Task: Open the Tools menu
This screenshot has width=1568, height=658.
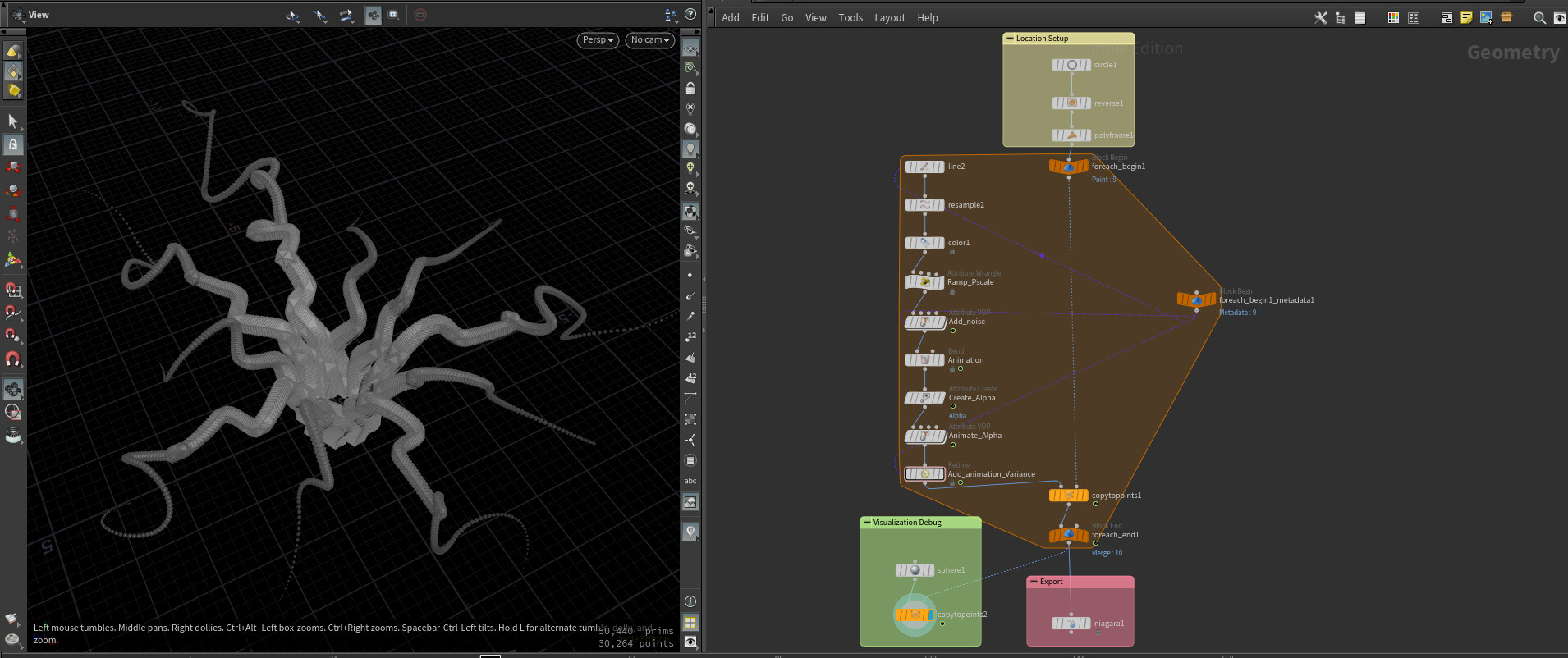Action: (850, 17)
